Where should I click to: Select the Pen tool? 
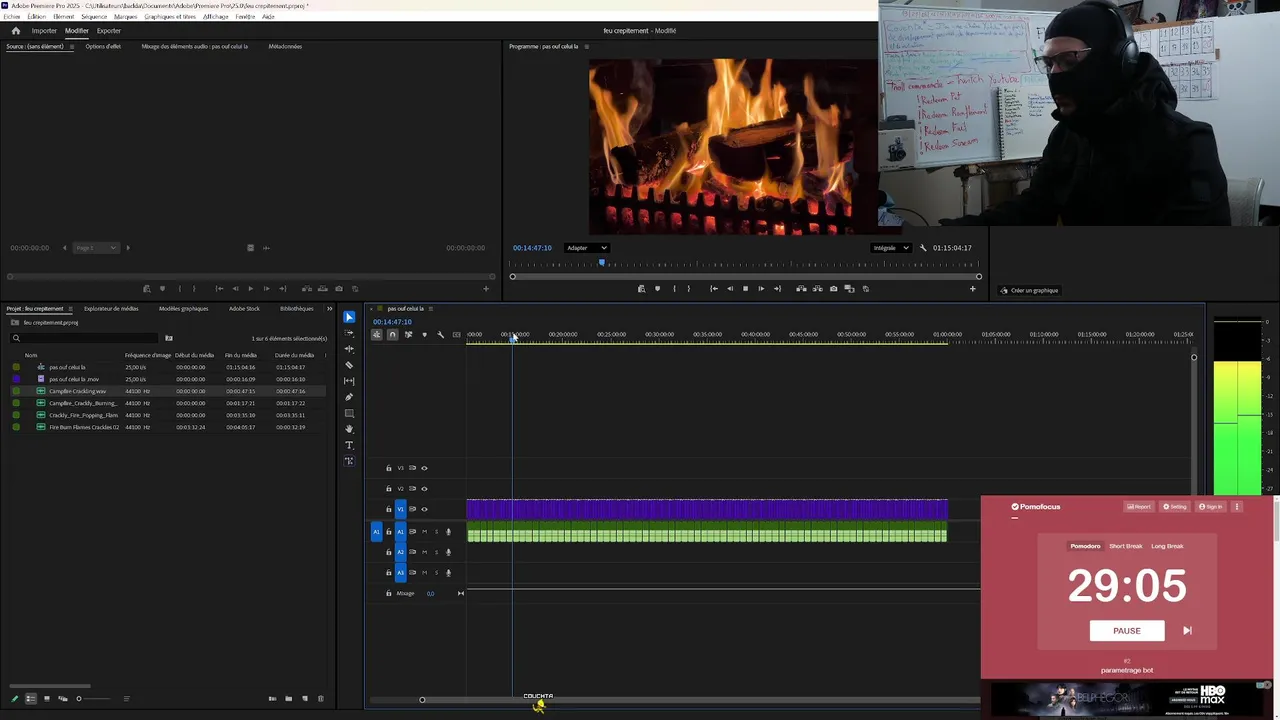pos(349,397)
